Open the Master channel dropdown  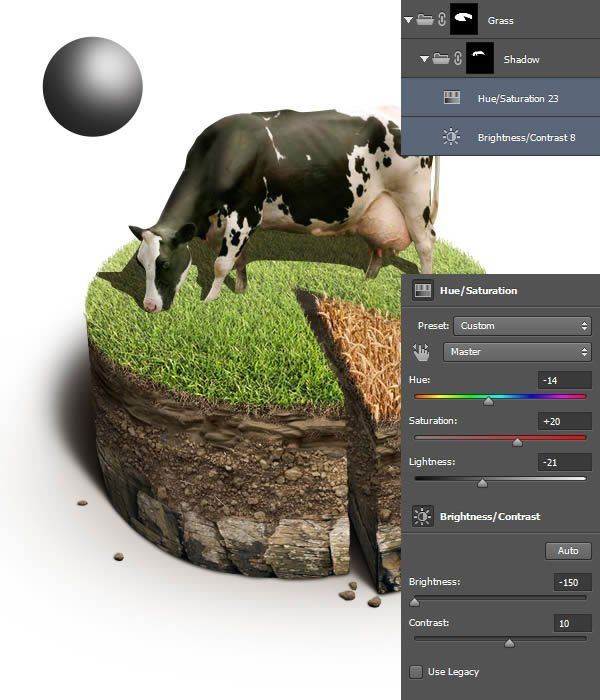pyautogui.click(x=517, y=352)
